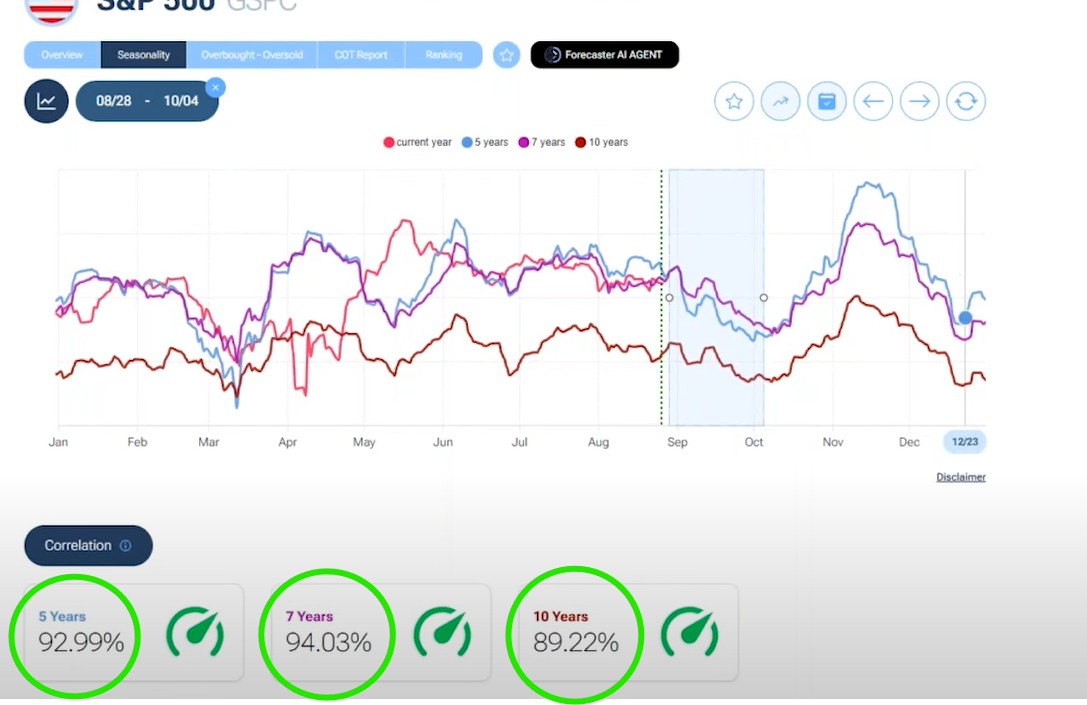1087x705 pixels.
Task: Click the info icon inside Correlation
Action: click(125, 546)
